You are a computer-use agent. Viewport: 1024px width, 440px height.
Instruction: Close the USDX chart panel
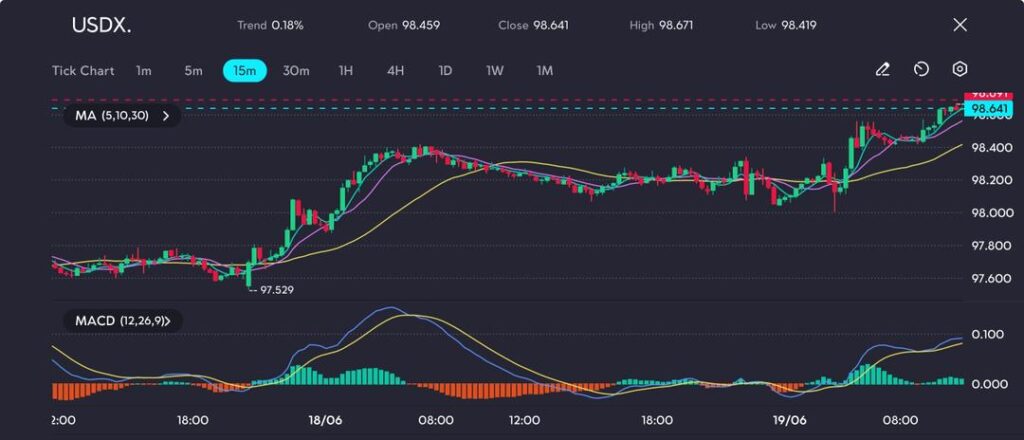(960, 25)
